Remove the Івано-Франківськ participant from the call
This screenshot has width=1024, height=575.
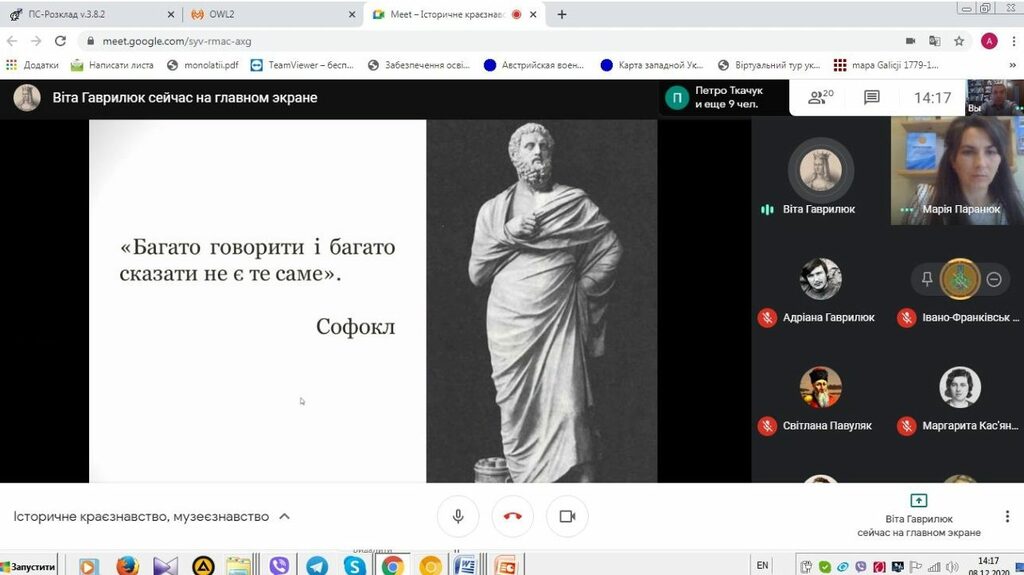(993, 280)
